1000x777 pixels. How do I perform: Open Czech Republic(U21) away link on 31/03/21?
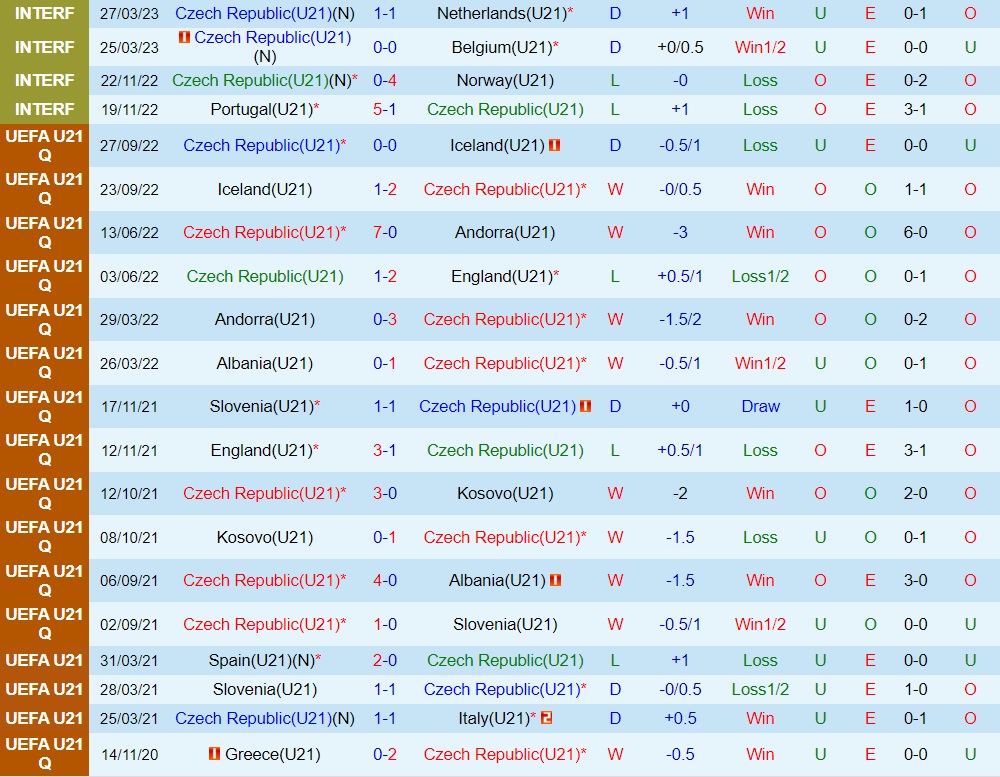[505, 660]
